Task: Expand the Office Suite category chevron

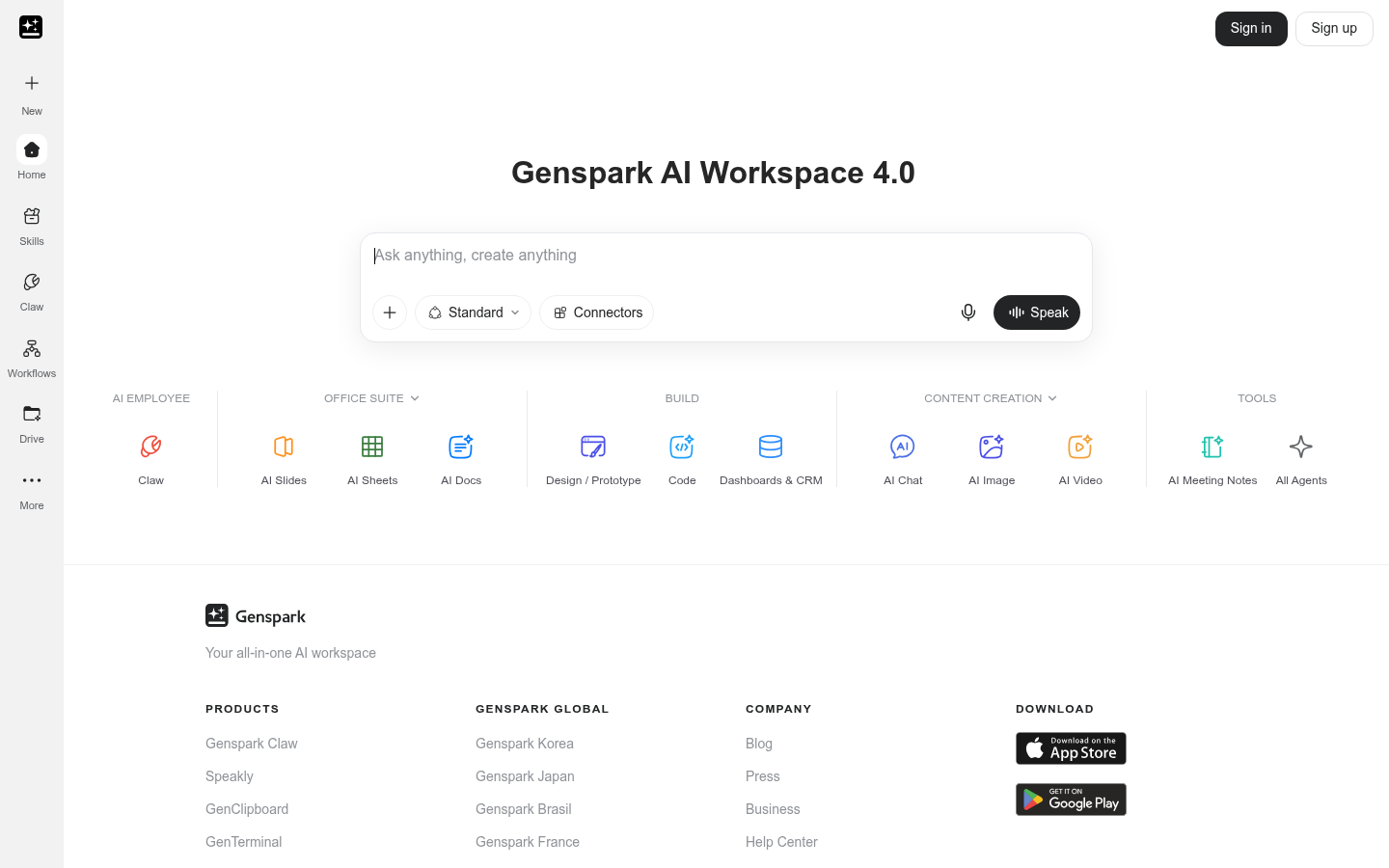Action: [x=415, y=398]
